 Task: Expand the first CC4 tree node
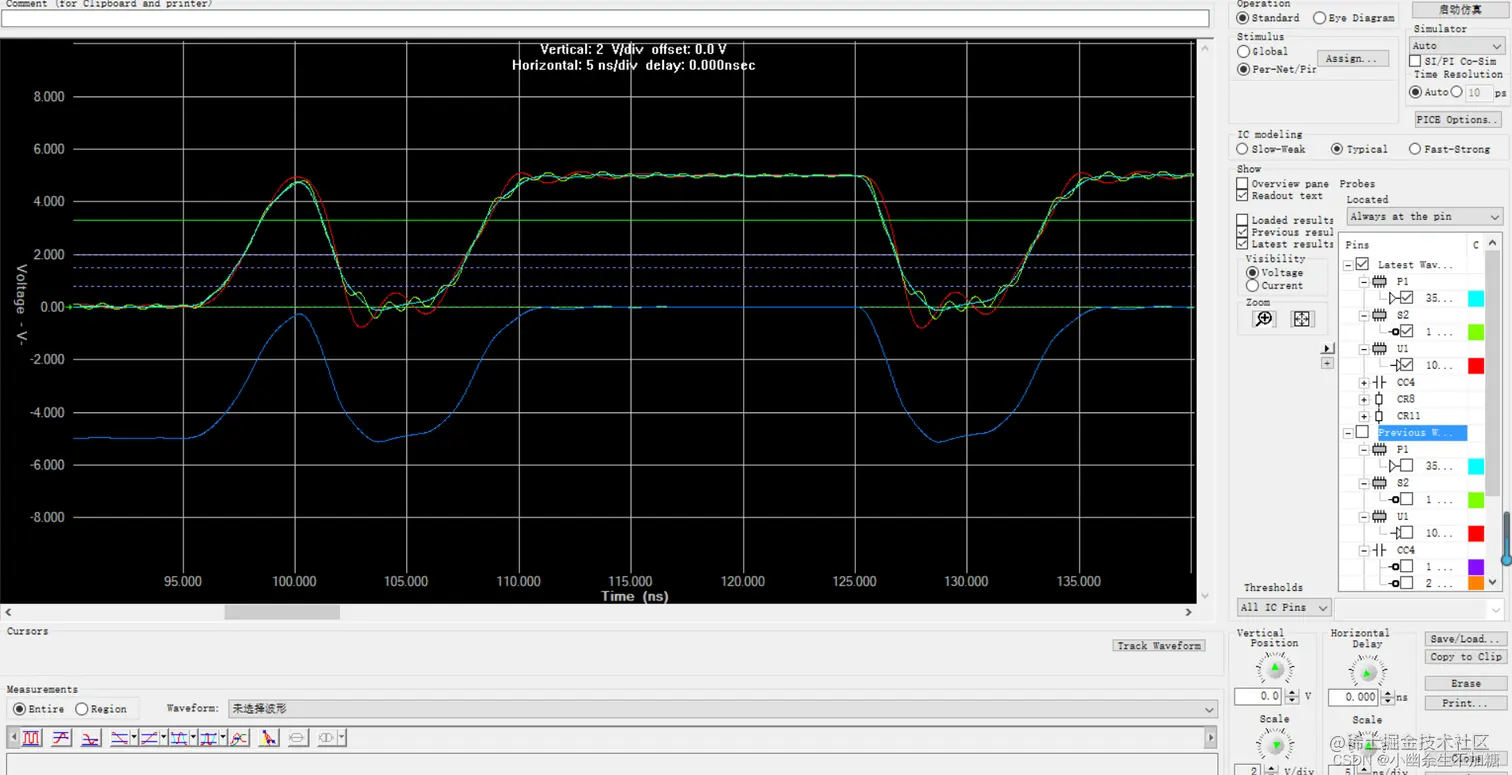click(1364, 382)
